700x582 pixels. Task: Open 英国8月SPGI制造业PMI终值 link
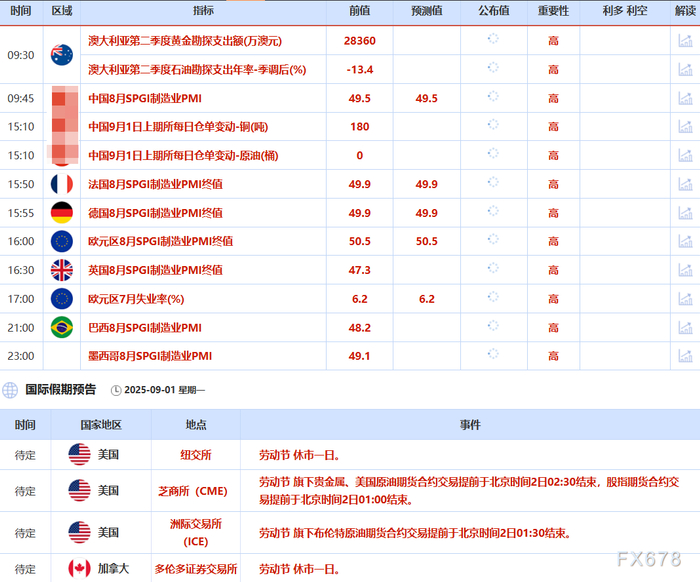[x=155, y=270]
